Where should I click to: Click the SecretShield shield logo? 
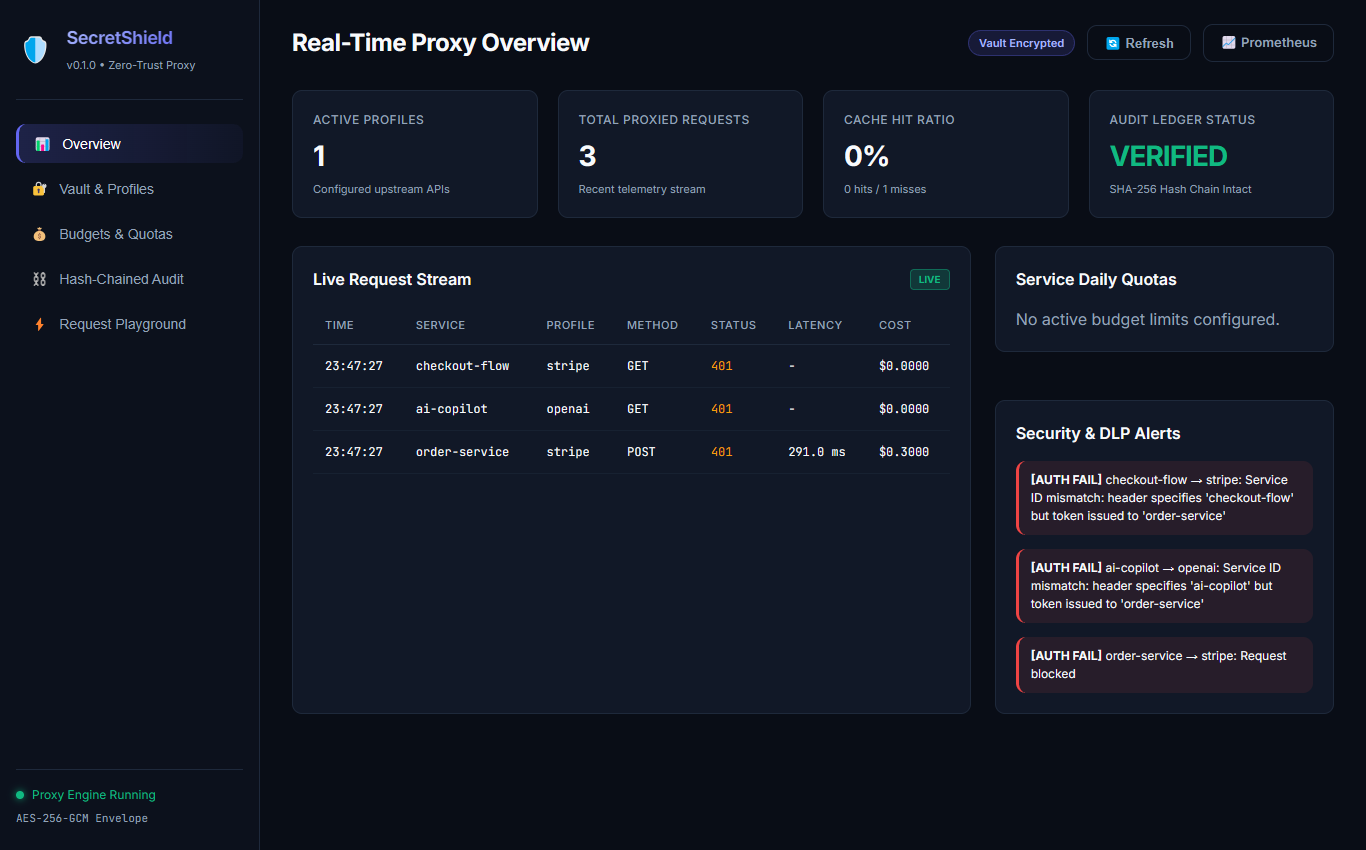pos(35,50)
